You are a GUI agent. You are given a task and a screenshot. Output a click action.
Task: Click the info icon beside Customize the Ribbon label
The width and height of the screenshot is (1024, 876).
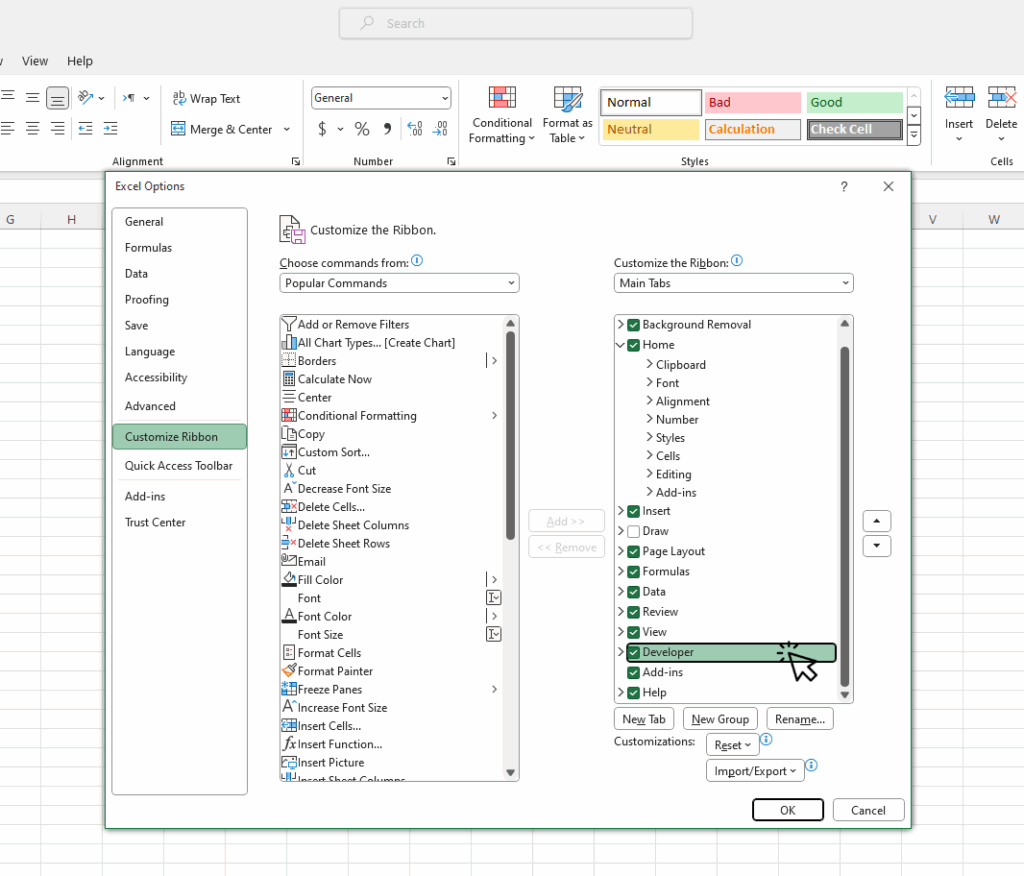click(737, 261)
